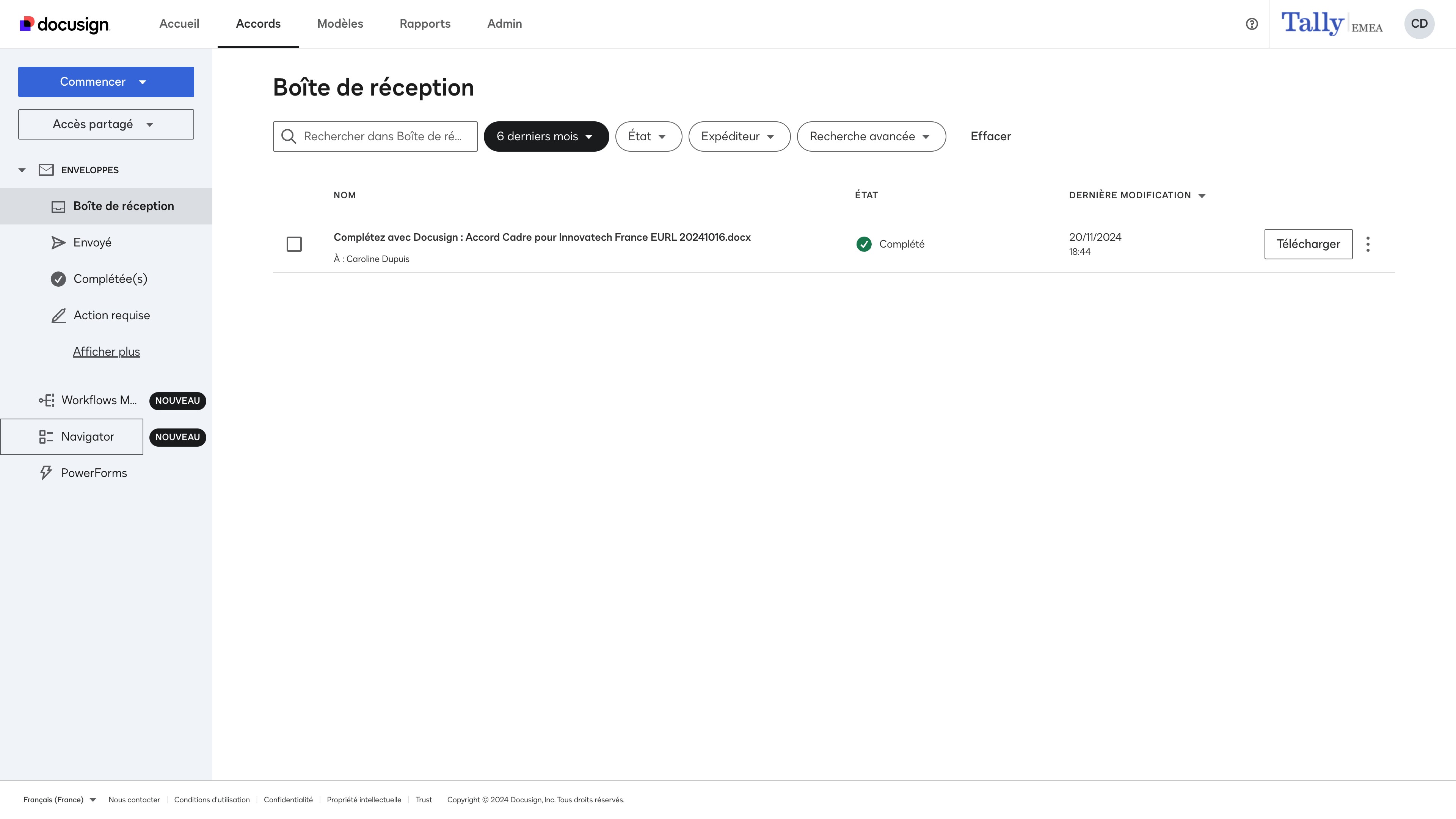This screenshot has height=819, width=1456.
Task: Collapse the Enveloppes section
Action: coord(22,170)
